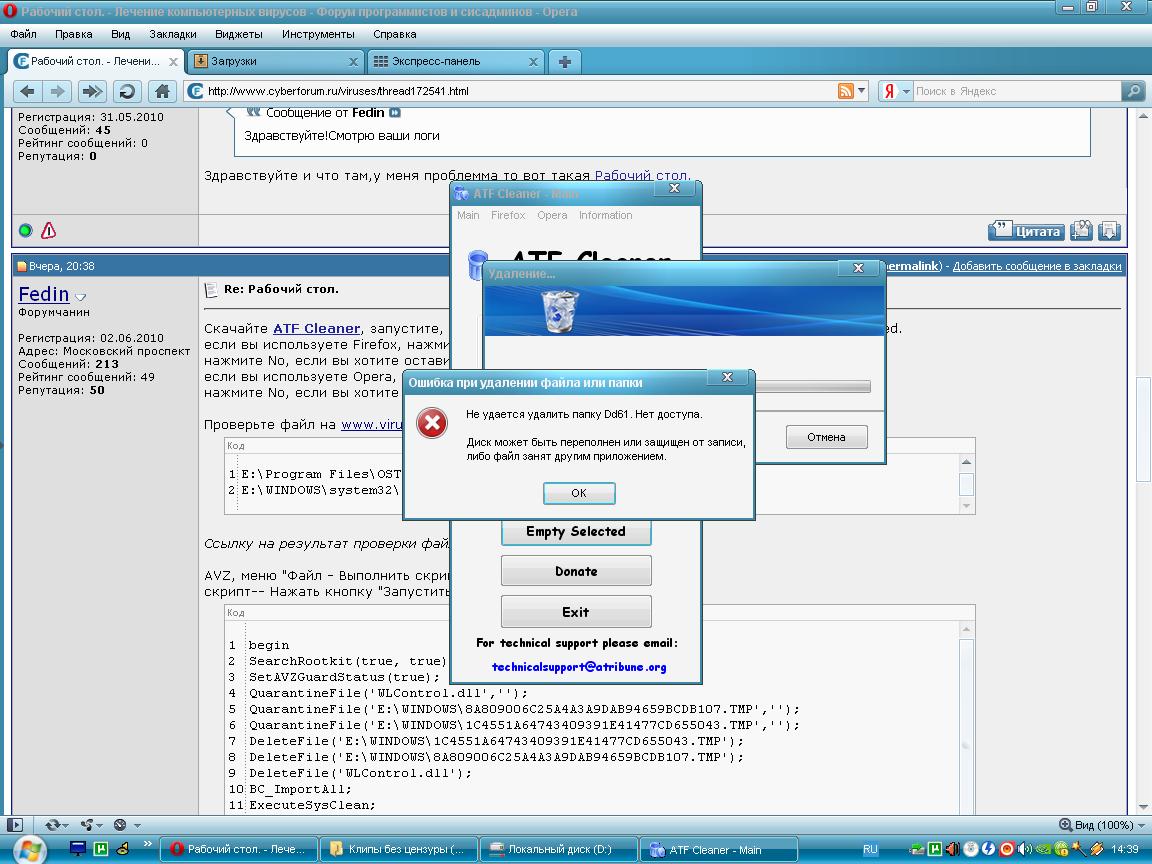Close the Экспресс-панель tab
The width and height of the screenshot is (1152, 864).
(533, 62)
